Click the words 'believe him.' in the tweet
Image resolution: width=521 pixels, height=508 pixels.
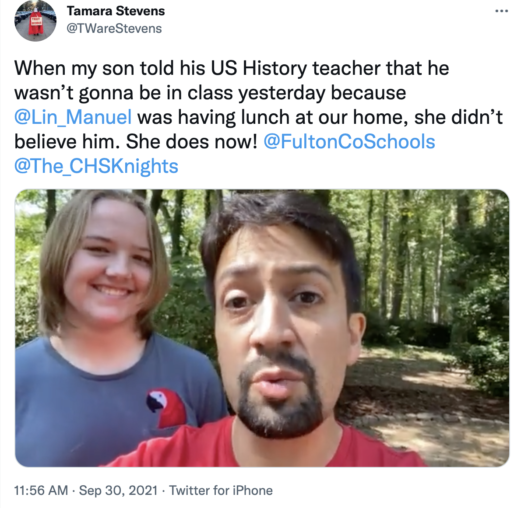[x=67, y=142]
